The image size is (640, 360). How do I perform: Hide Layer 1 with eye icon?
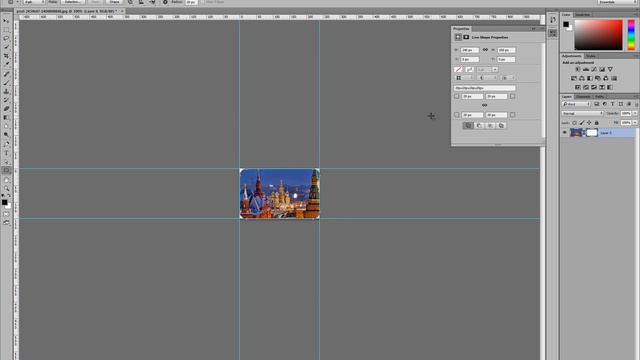pos(565,132)
